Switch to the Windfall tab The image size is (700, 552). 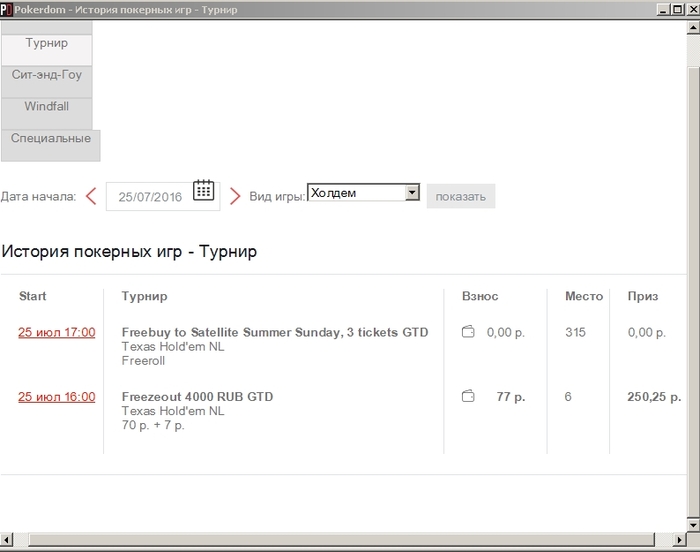point(46,114)
